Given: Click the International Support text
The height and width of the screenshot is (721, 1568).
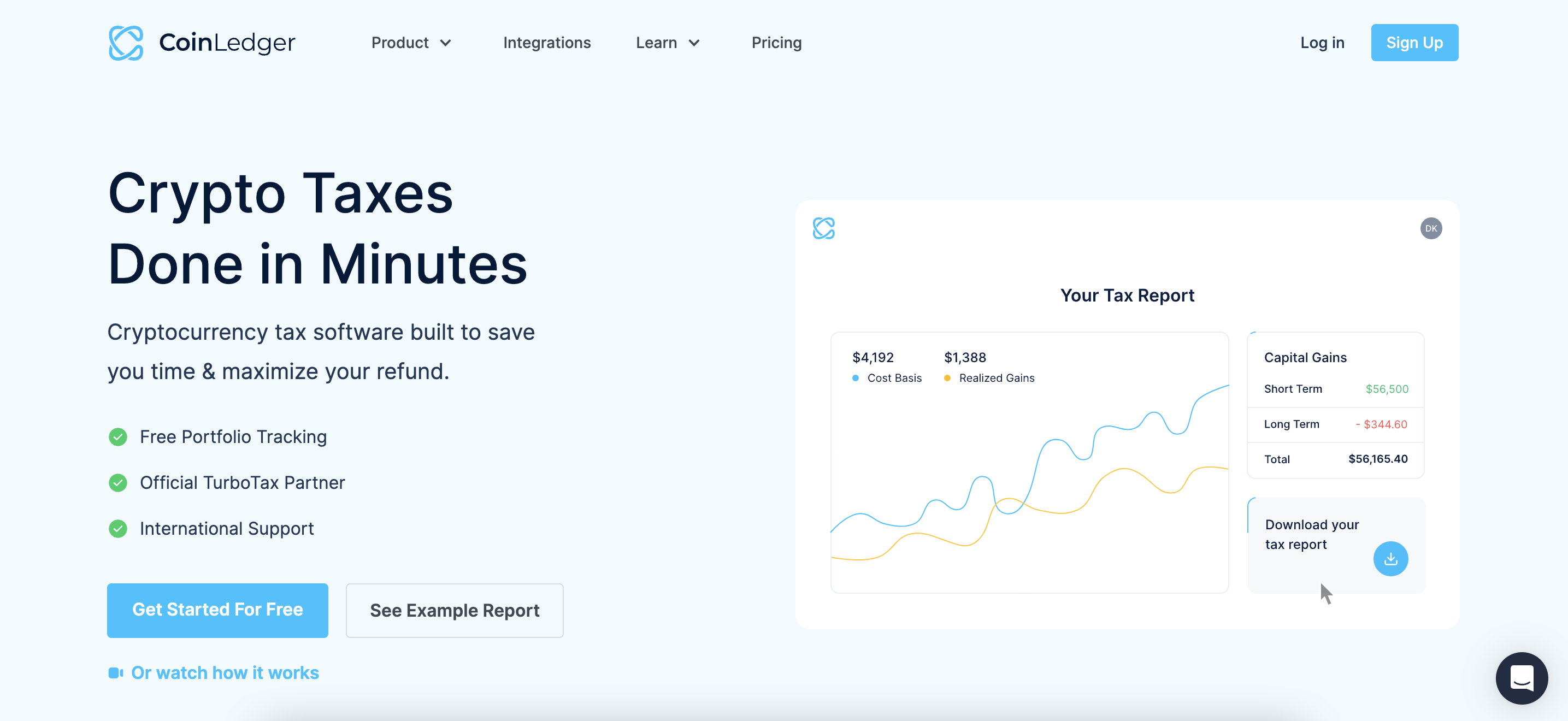Looking at the screenshot, I should click(x=226, y=529).
